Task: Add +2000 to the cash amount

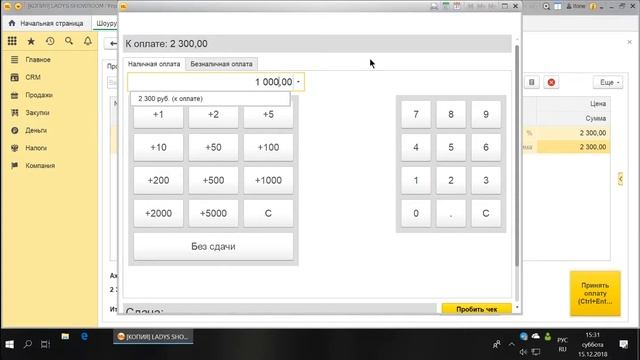Action: tap(158, 213)
